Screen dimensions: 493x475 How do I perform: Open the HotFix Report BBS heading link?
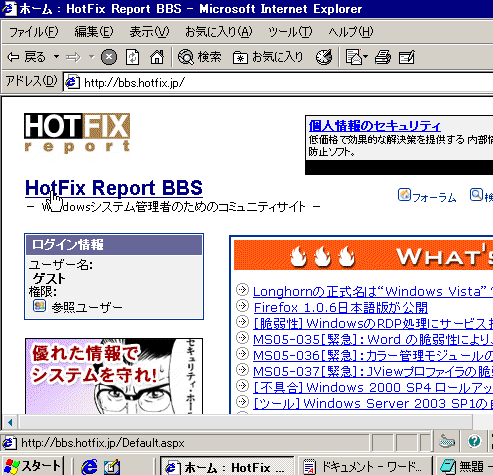coord(114,188)
